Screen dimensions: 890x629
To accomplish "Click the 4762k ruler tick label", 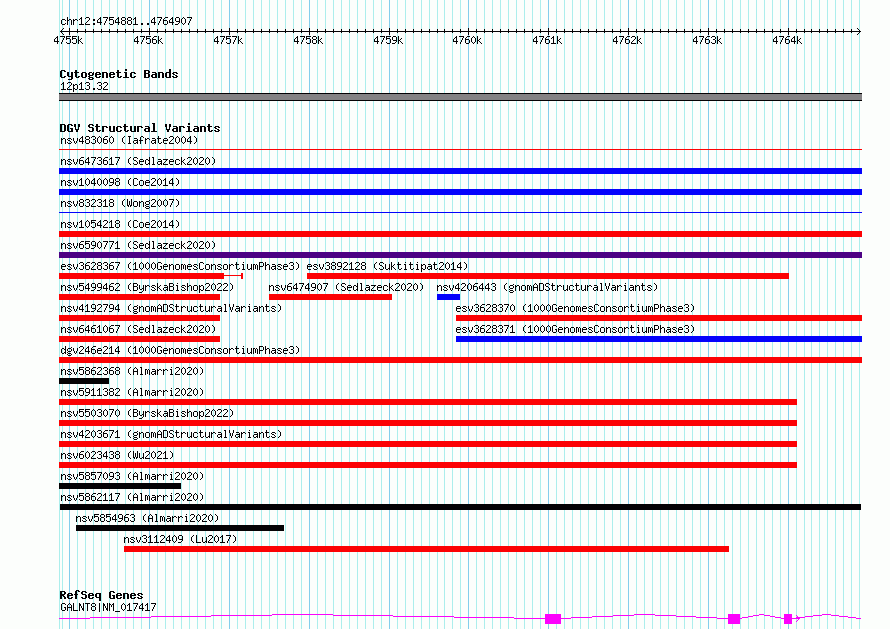I will pyautogui.click(x=627, y=40).
